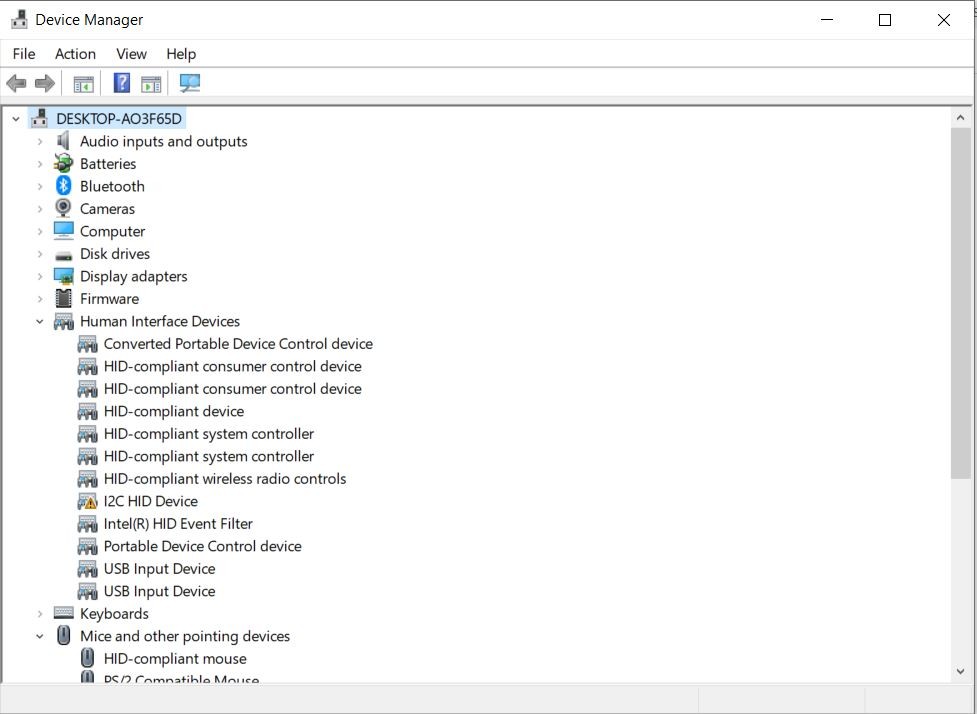Click the I2C HID Device warning icon
977x714 pixels.
[87, 502]
